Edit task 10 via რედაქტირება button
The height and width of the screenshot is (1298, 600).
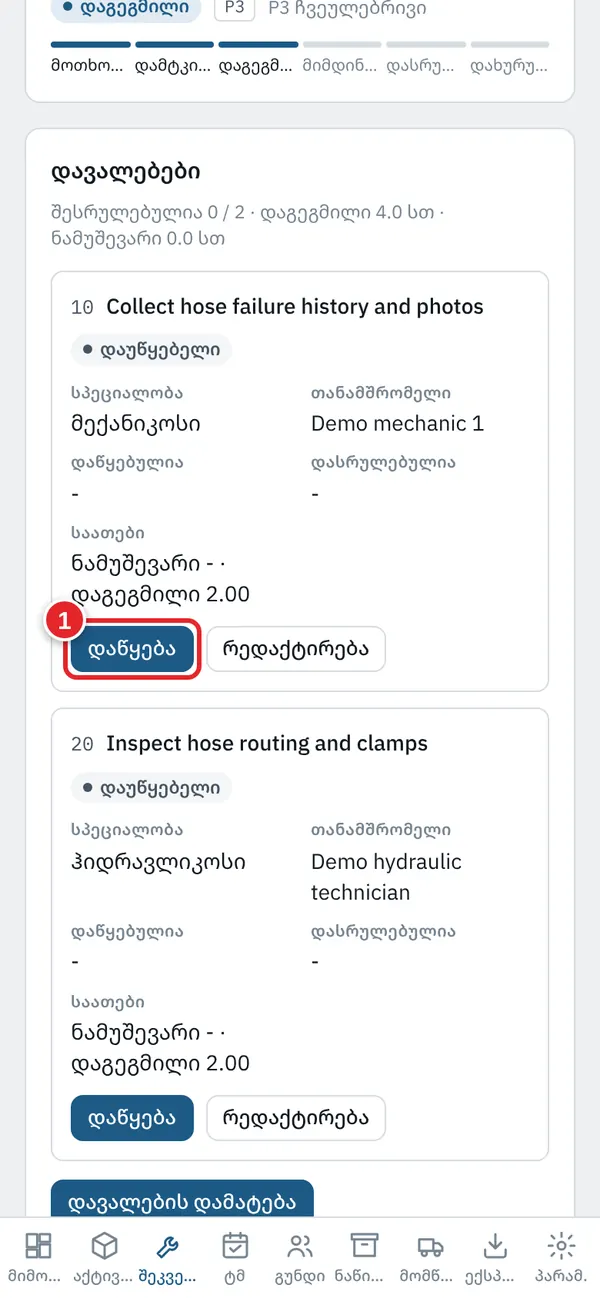296,649
